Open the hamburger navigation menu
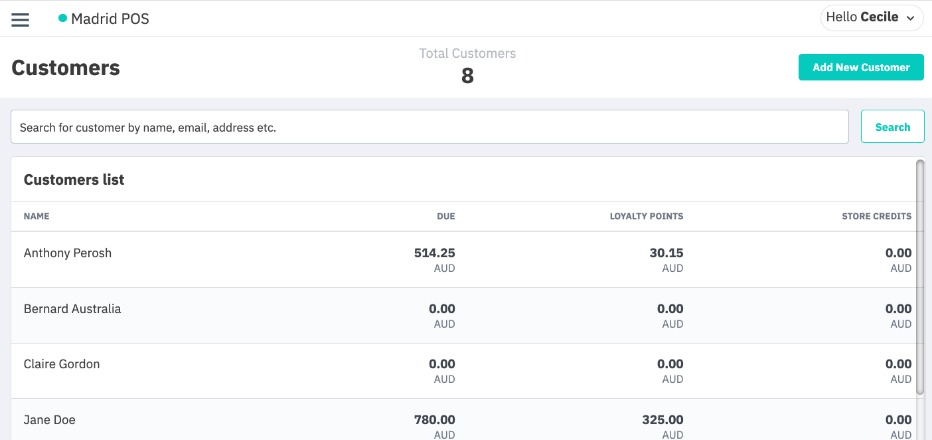The height and width of the screenshot is (440, 932). pos(20,19)
